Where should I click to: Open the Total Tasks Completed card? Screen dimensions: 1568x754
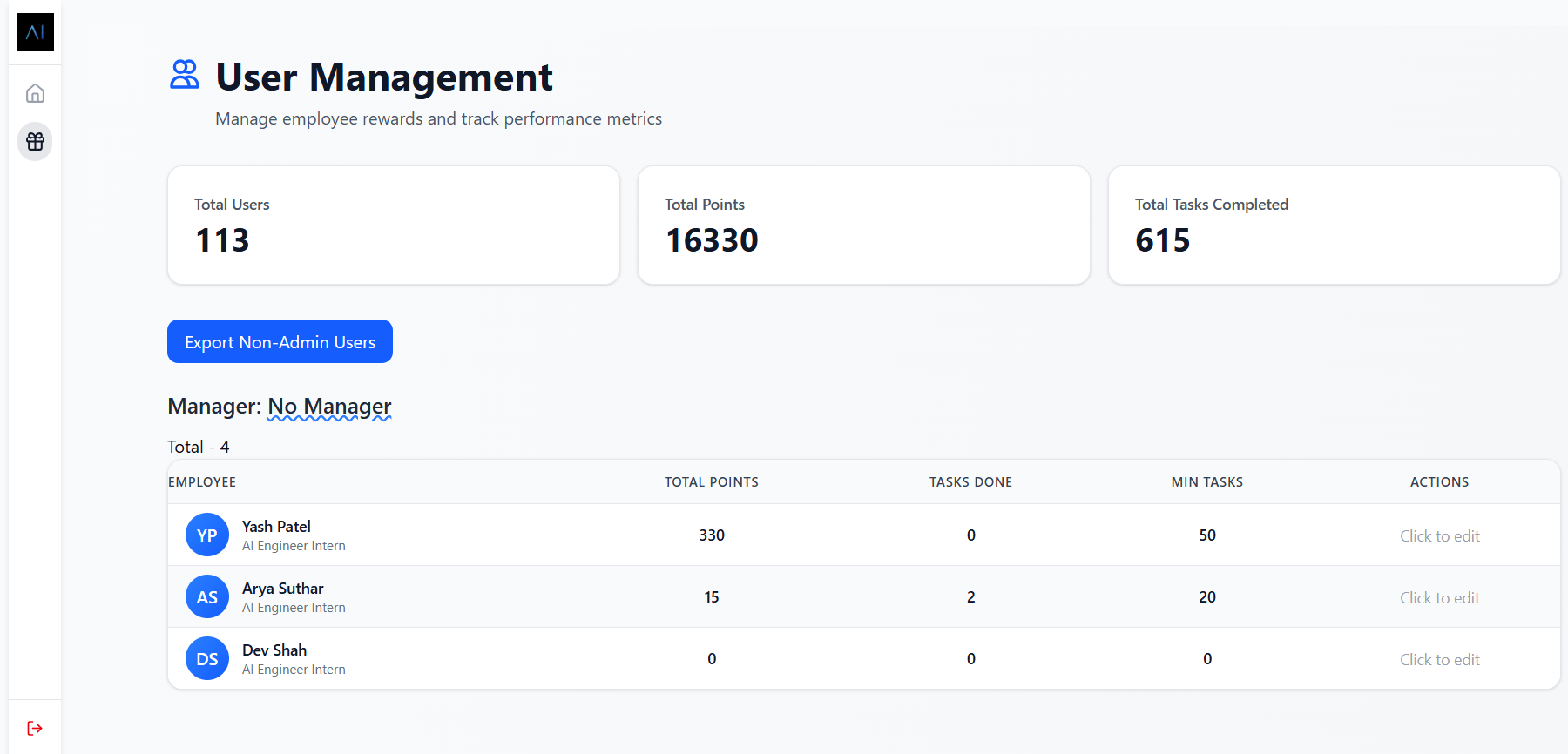point(1333,225)
